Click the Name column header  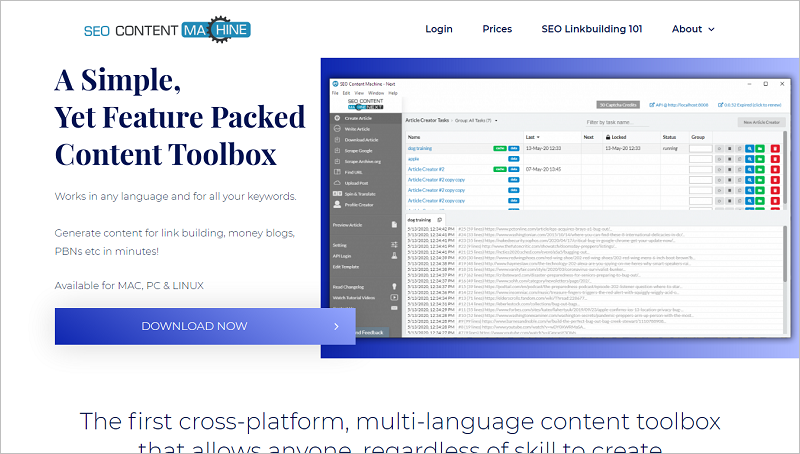point(414,137)
